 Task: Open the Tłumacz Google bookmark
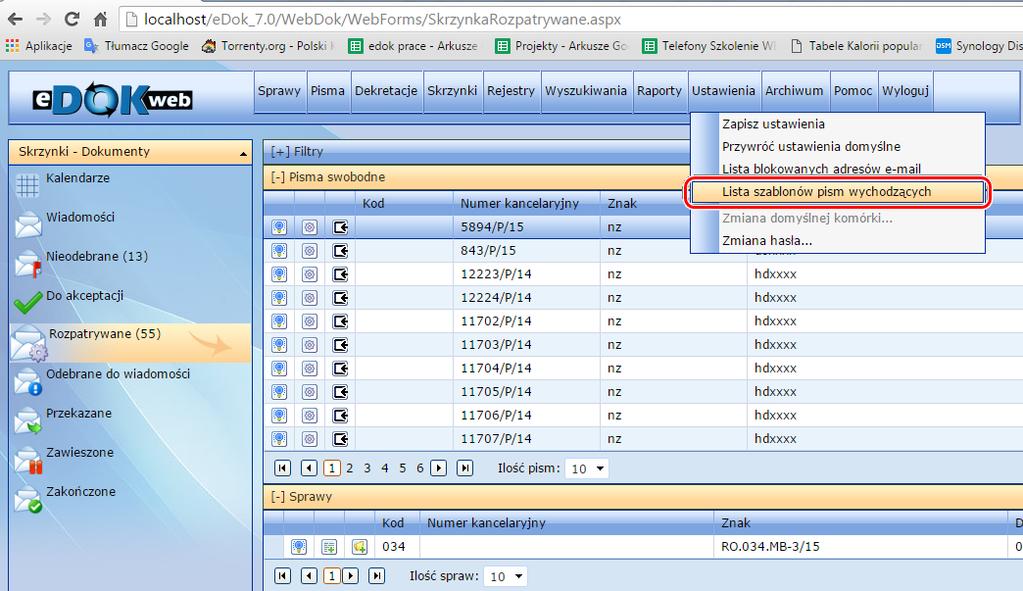tap(136, 46)
